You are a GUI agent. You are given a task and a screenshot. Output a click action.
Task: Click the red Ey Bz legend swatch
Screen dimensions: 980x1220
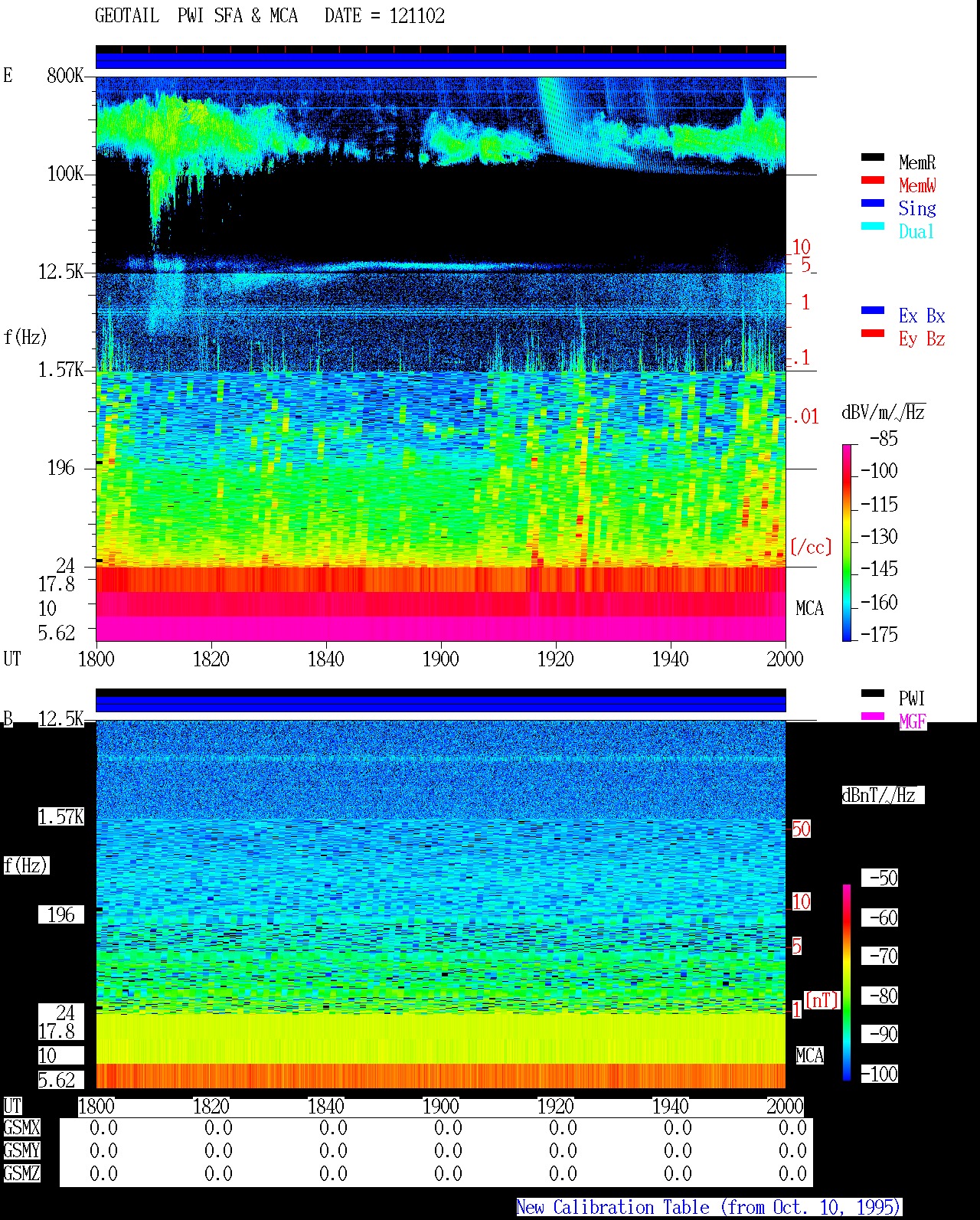(873, 334)
